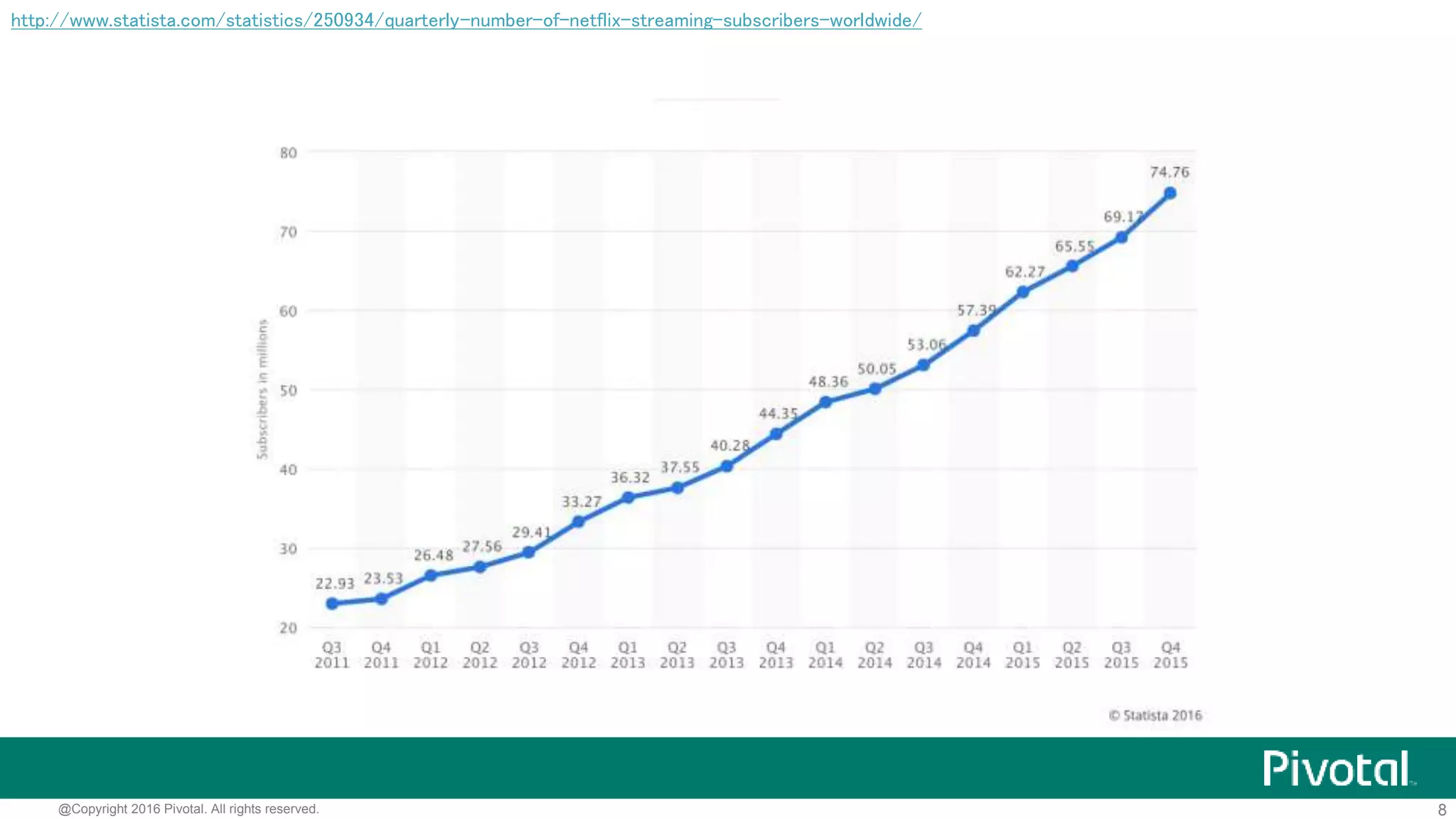Image resolution: width=1456 pixels, height=819 pixels.
Task: Click the Q1 2014 x-axis label
Action: point(825,655)
